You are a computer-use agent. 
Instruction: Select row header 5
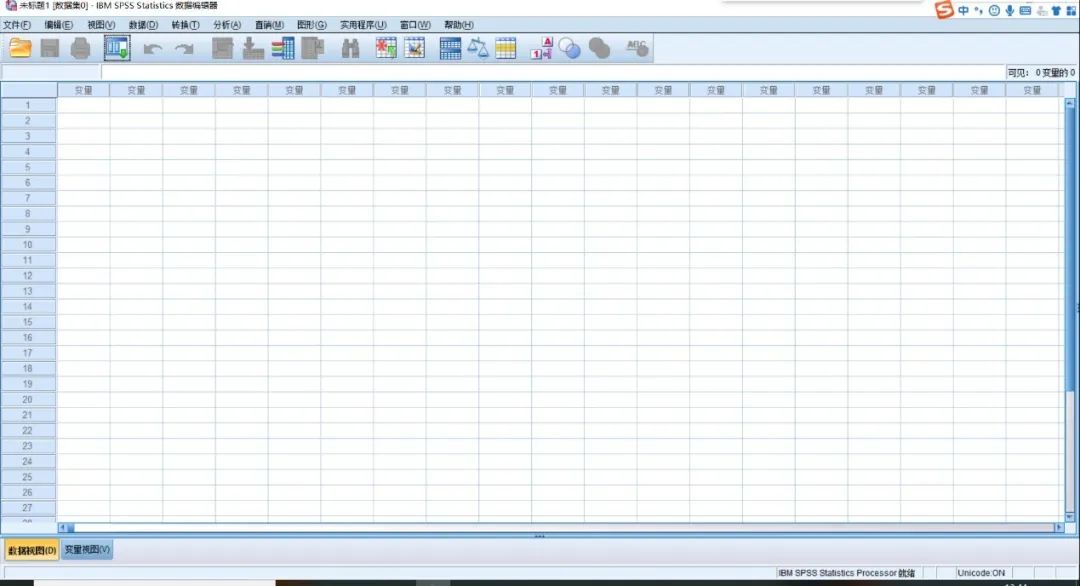tap(28, 167)
